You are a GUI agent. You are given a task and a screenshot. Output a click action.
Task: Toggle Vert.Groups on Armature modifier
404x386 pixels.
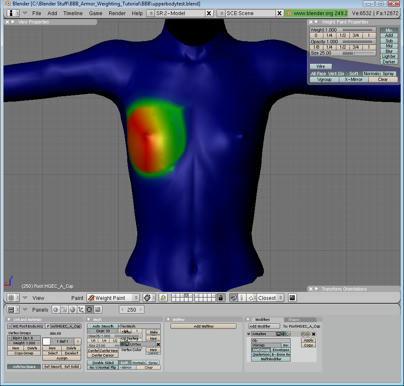coord(261,350)
